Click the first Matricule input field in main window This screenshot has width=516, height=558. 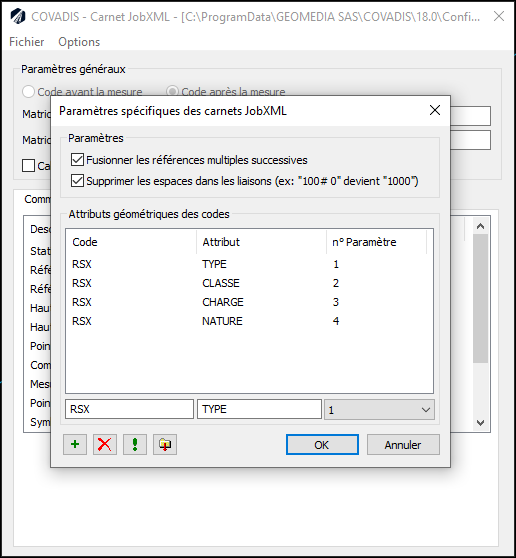(x=470, y=116)
